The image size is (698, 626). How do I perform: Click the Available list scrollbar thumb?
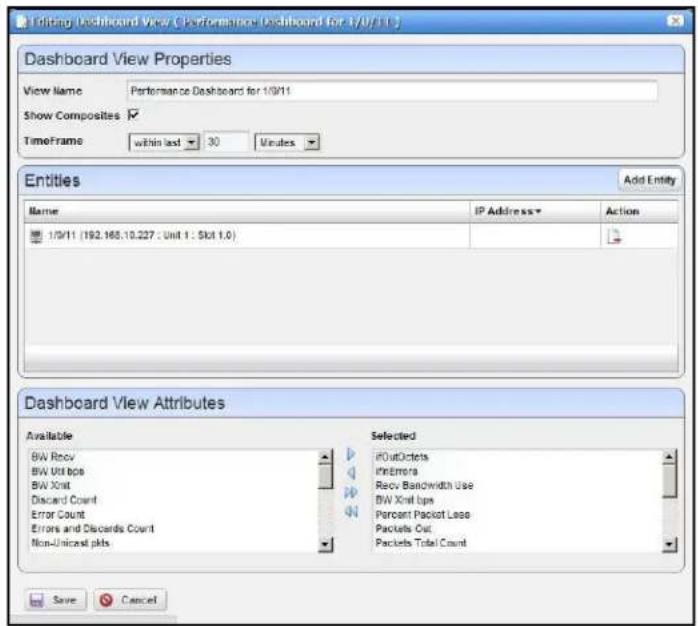pyautogui.click(x=325, y=476)
